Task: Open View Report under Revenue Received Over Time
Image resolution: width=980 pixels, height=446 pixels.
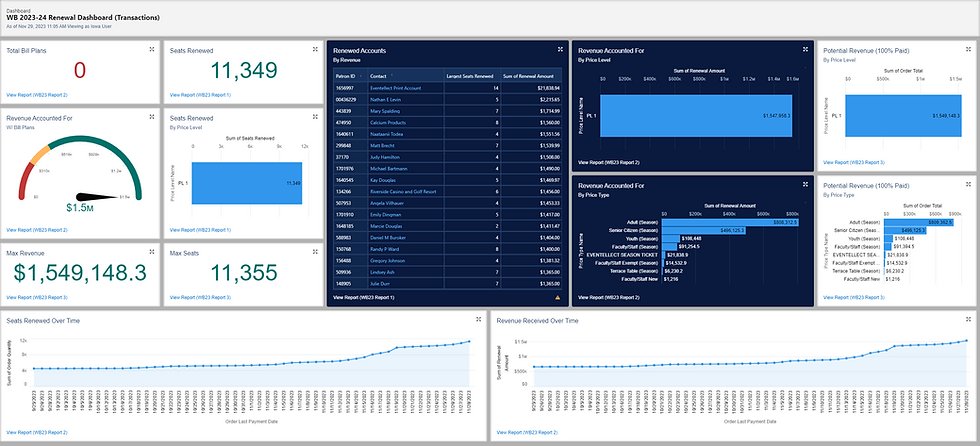Action: pos(527,432)
